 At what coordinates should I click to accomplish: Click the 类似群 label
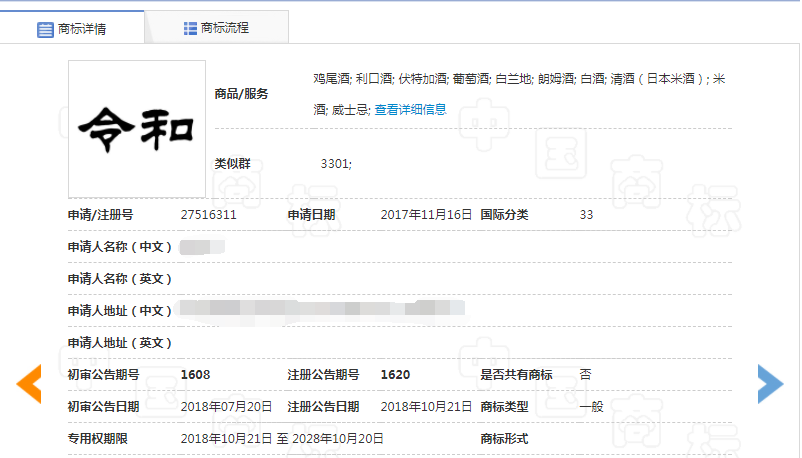click(232, 164)
